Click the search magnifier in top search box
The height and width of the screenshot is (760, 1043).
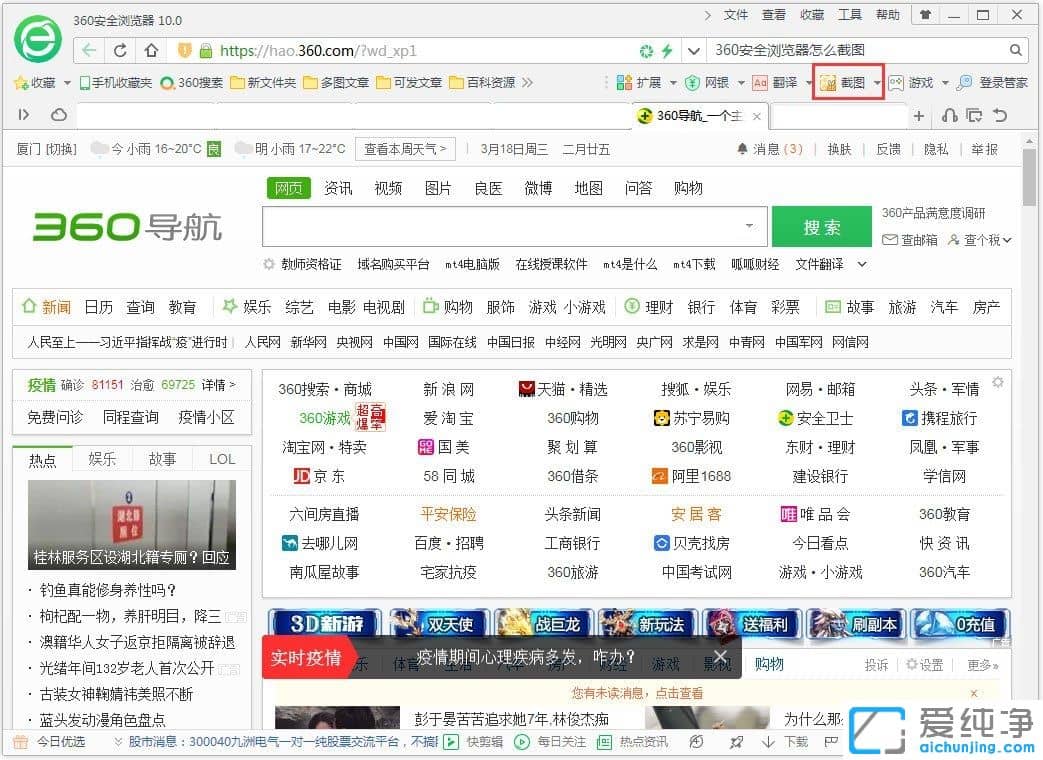1015,50
